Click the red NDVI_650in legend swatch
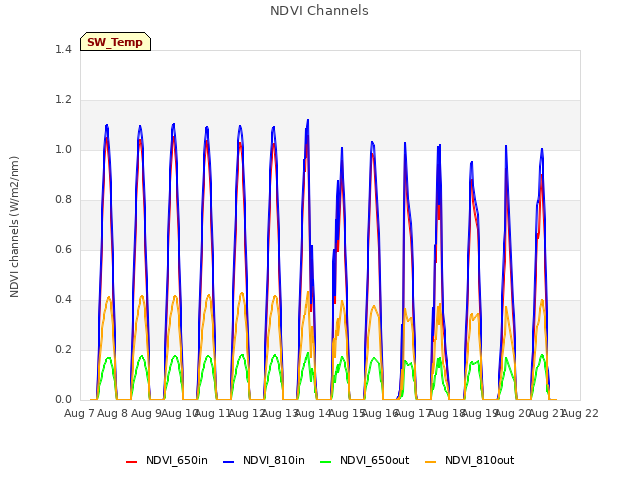The image size is (640, 480). [131, 462]
